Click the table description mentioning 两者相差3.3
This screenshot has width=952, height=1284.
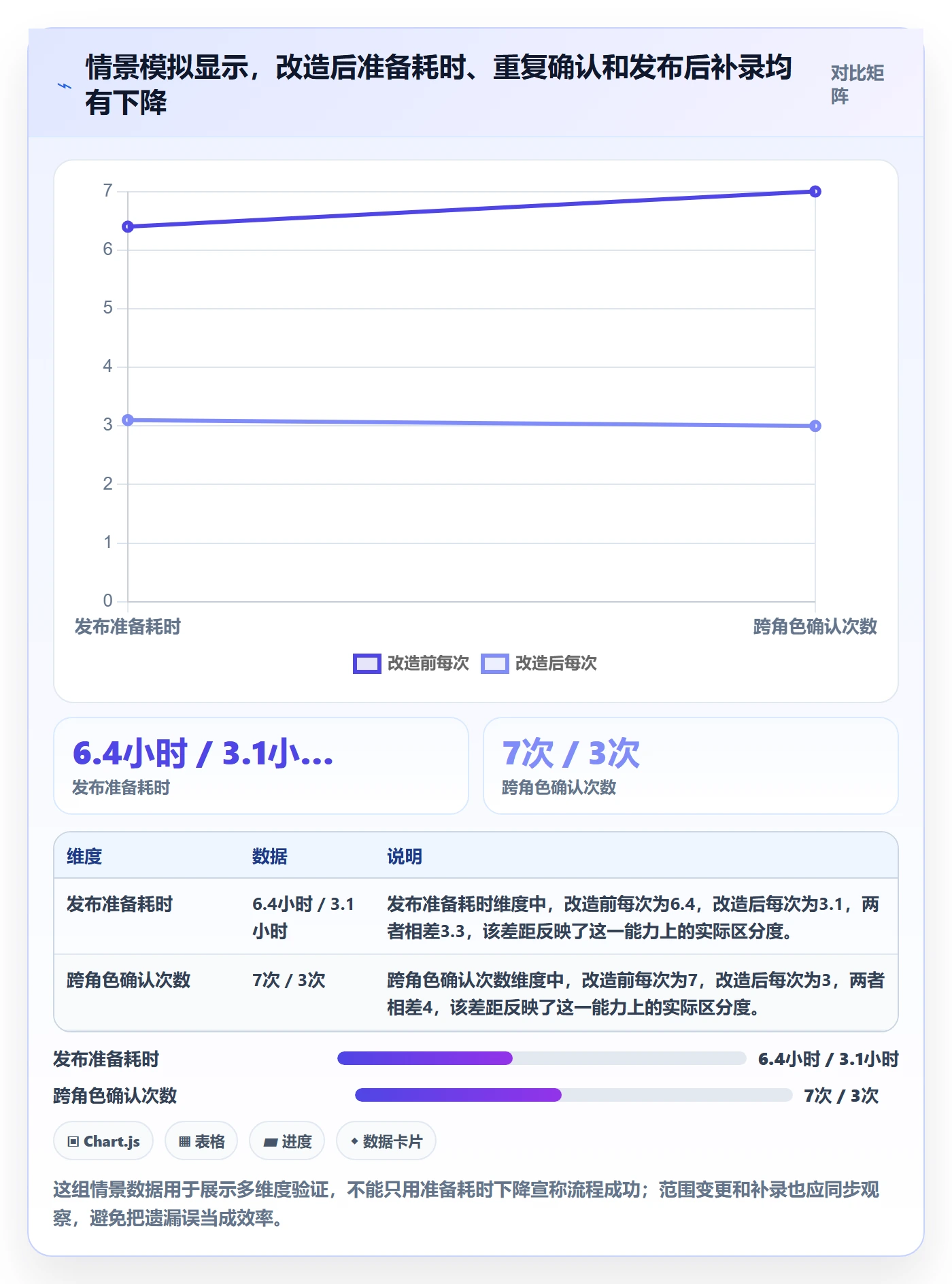[x=633, y=917]
